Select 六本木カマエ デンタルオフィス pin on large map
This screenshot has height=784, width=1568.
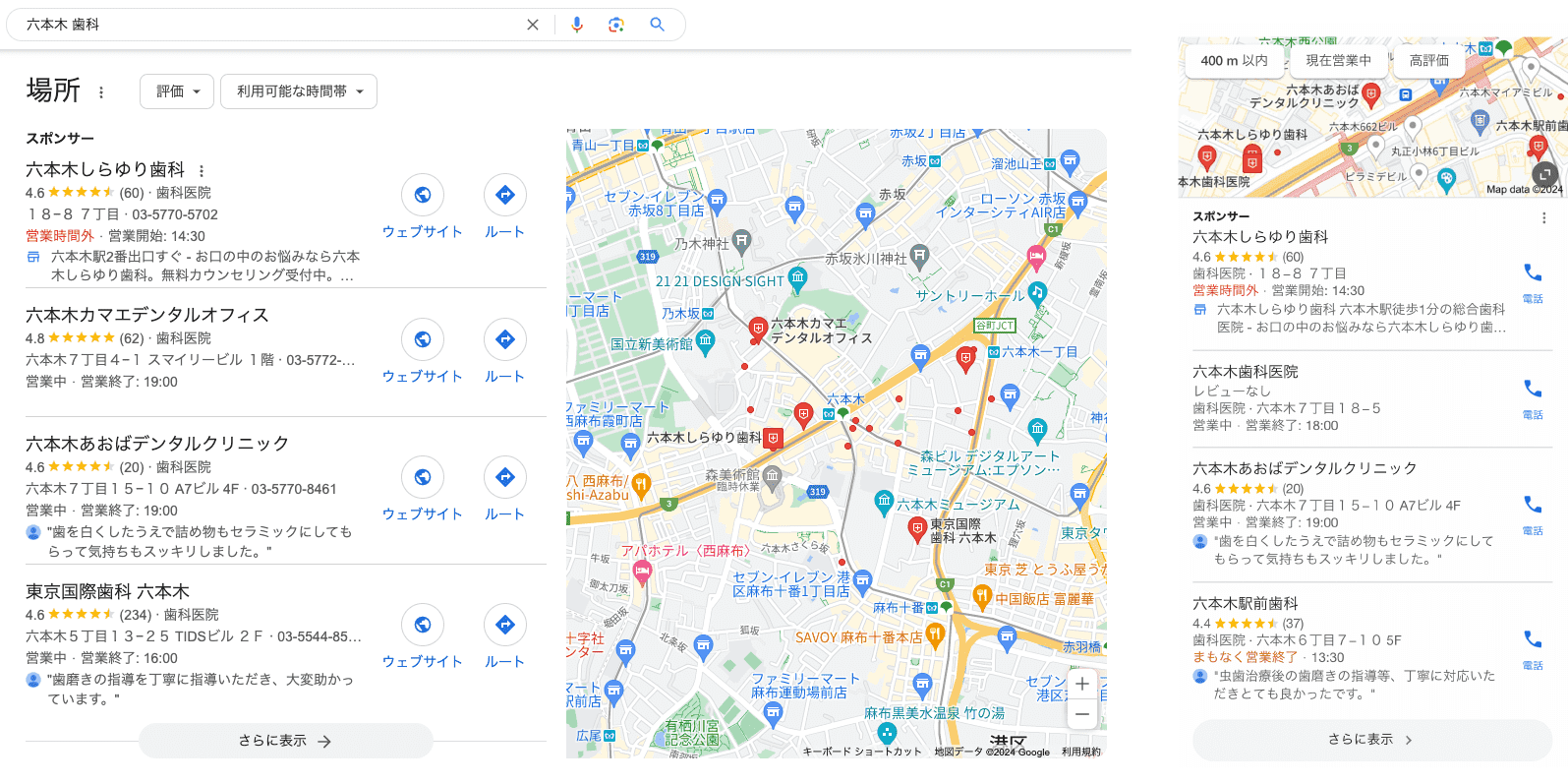tap(758, 328)
